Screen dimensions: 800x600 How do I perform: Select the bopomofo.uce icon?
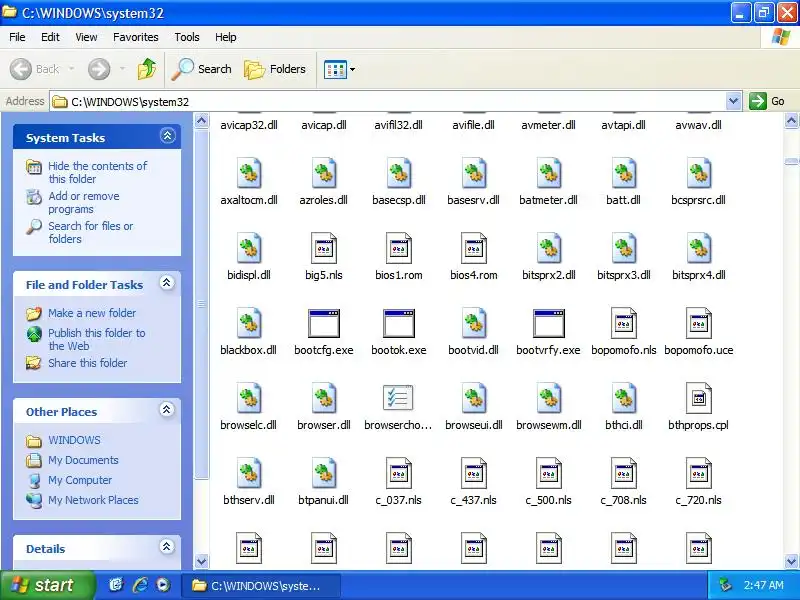[699, 323]
